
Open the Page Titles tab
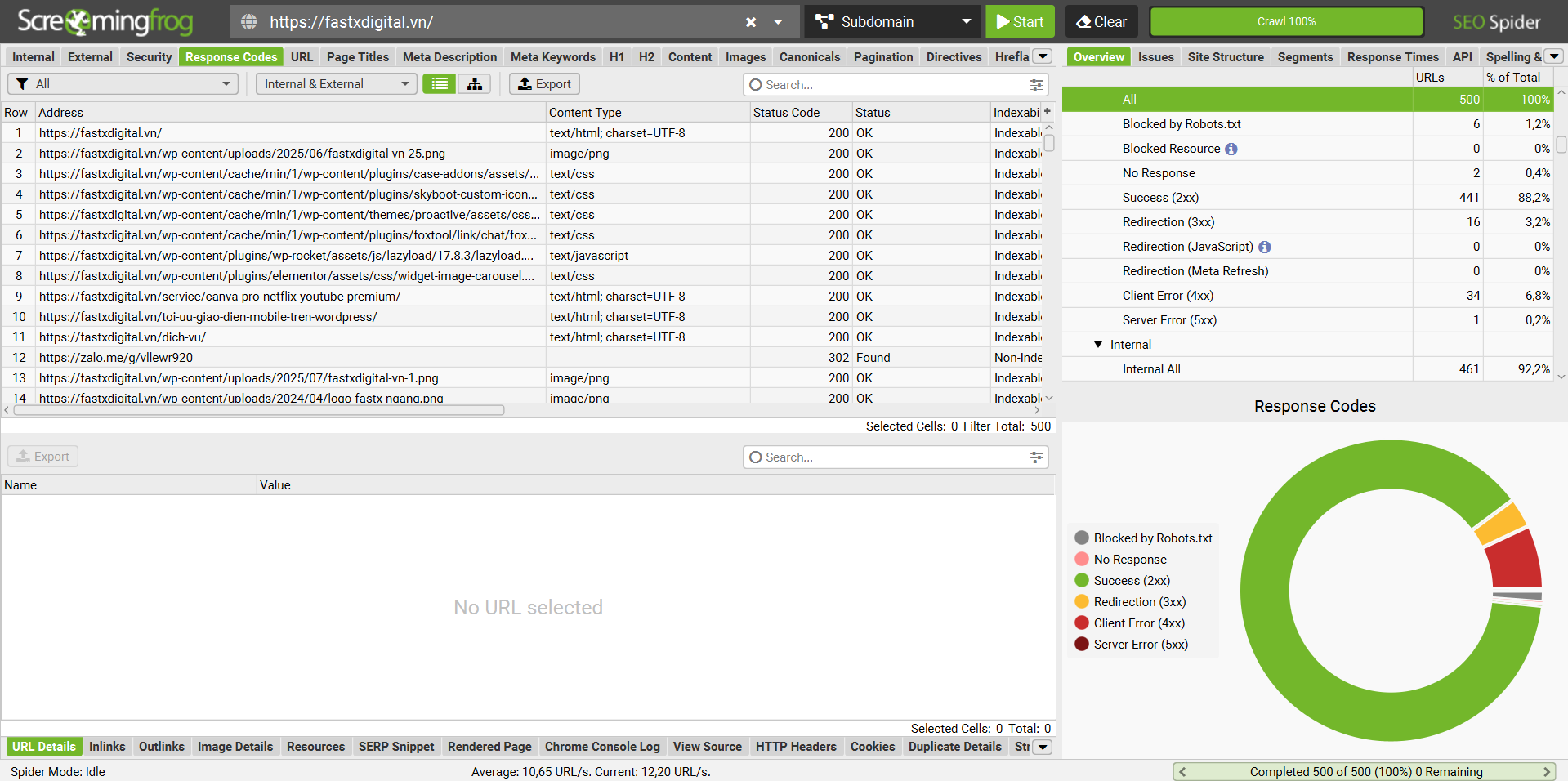(357, 57)
